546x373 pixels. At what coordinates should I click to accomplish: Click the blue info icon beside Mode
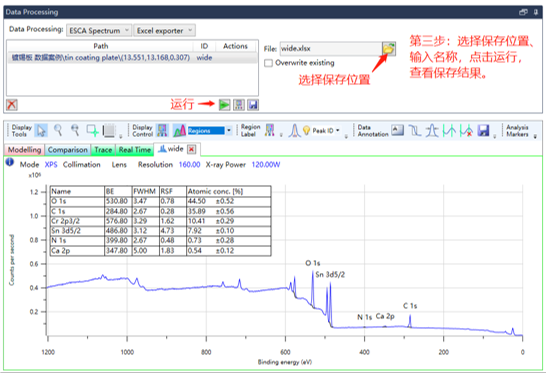pos(10,162)
